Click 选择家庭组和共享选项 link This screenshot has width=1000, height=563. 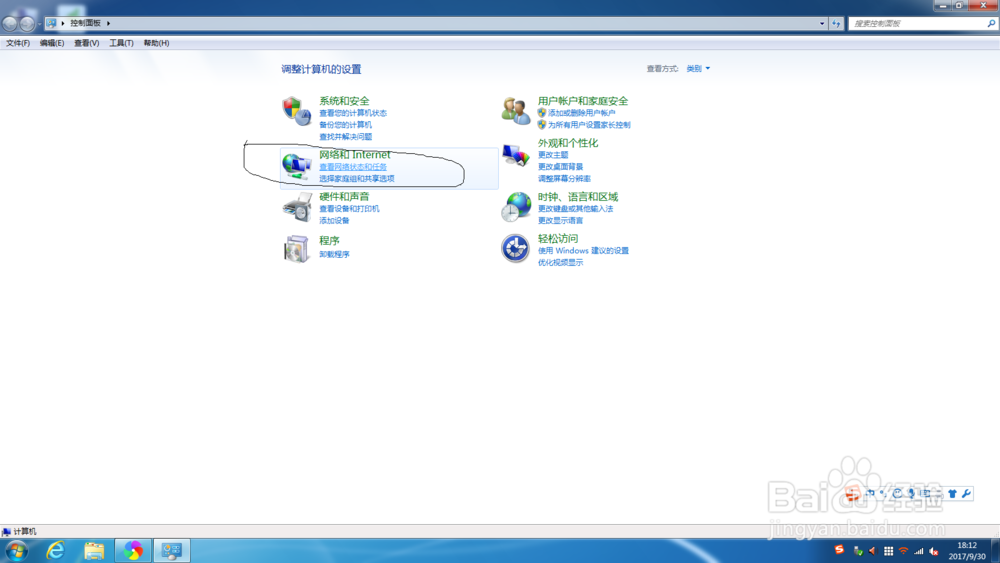(x=357, y=179)
